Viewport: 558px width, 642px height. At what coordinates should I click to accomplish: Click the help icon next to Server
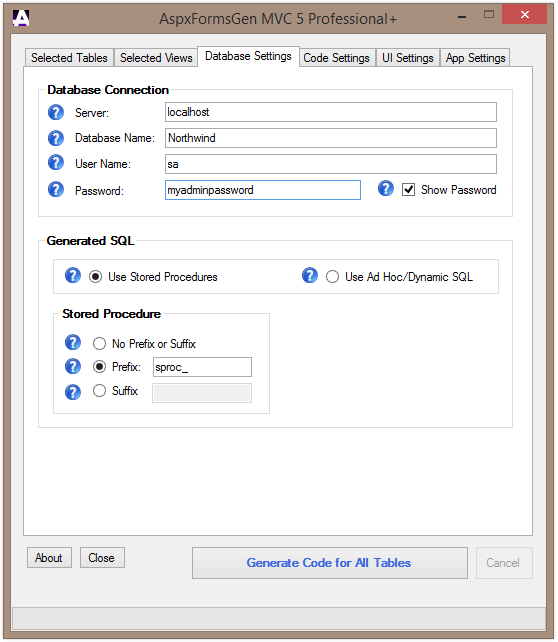pyautogui.click(x=56, y=112)
